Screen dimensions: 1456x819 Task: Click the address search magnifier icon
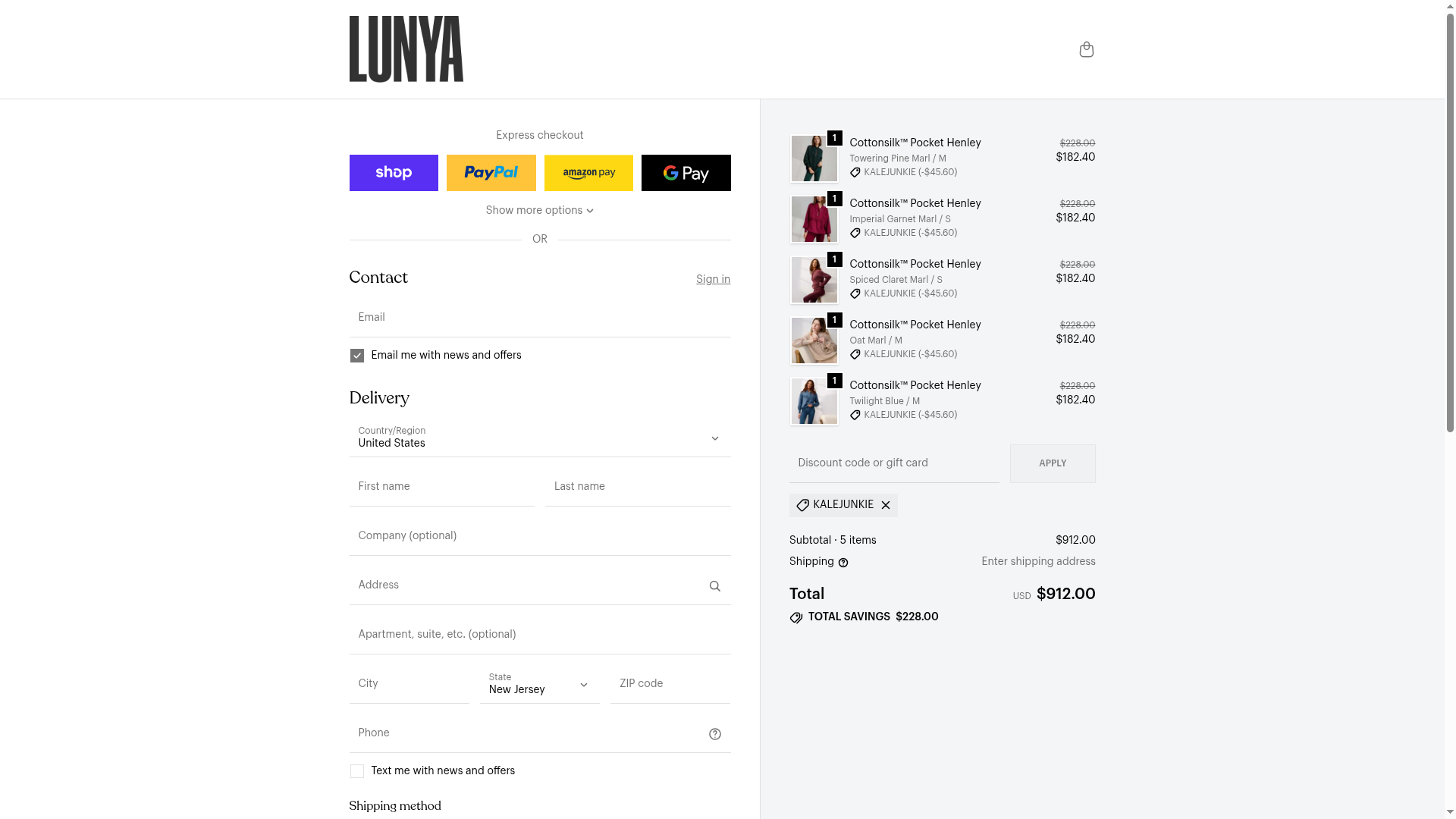pyautogui.click(x=714, y=586)
